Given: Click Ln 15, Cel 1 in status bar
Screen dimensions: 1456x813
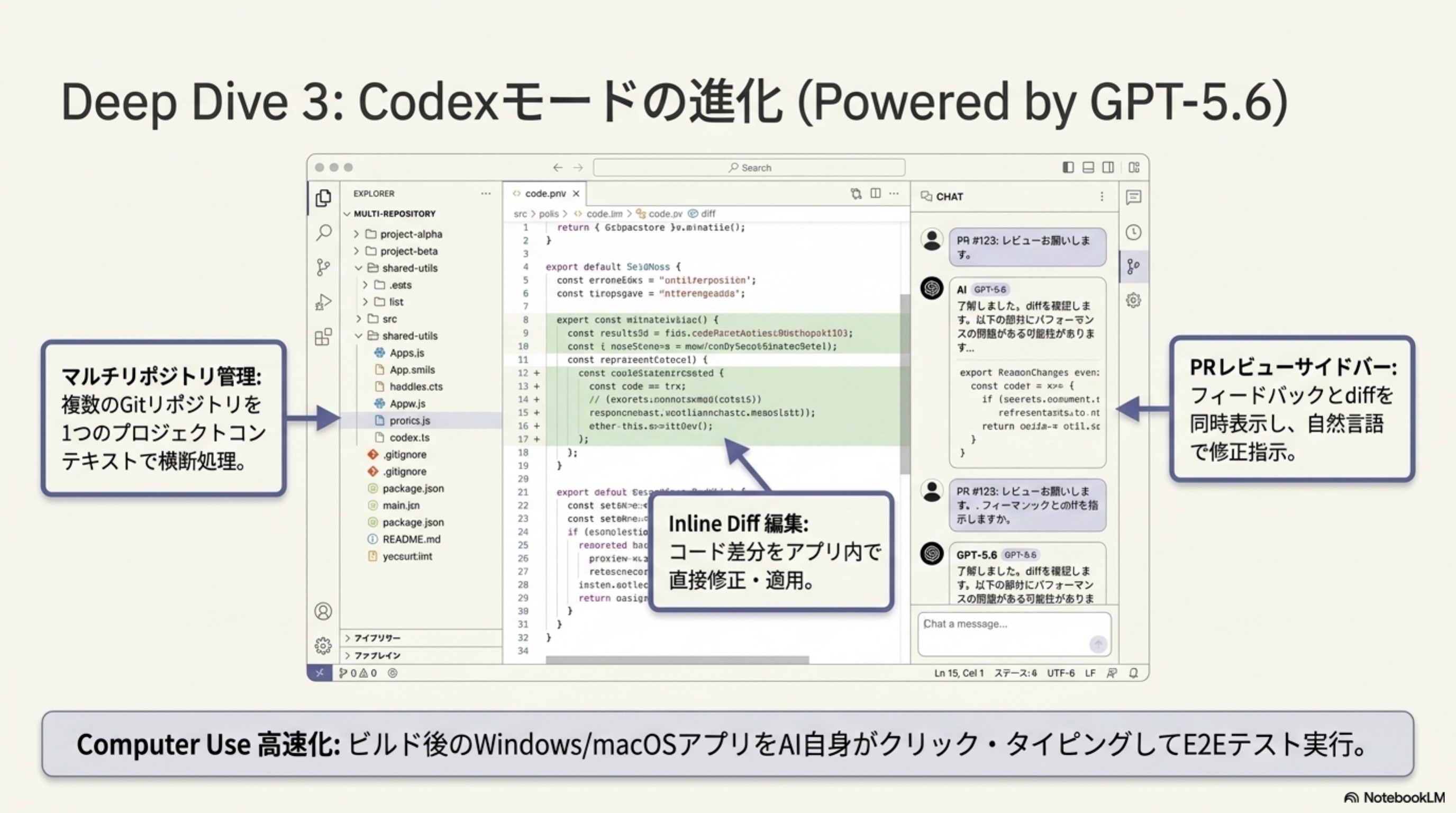Looking at the screenshot, I should click(x=959, y=673).
